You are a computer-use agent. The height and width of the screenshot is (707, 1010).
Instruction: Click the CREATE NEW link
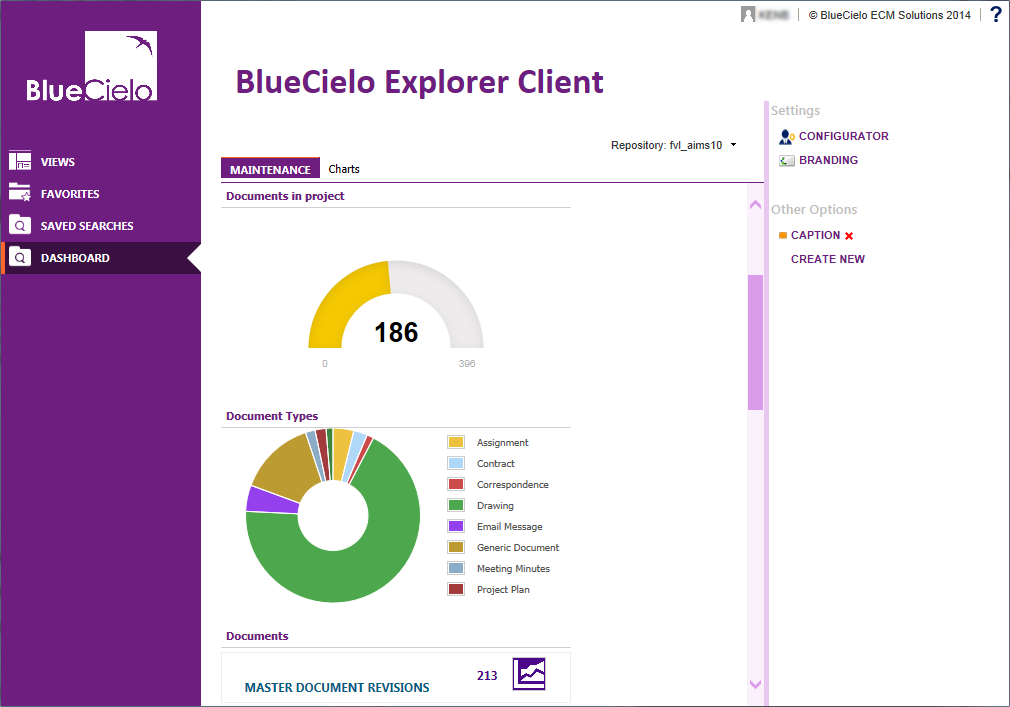pyautogui.click(x=828, y=259)
